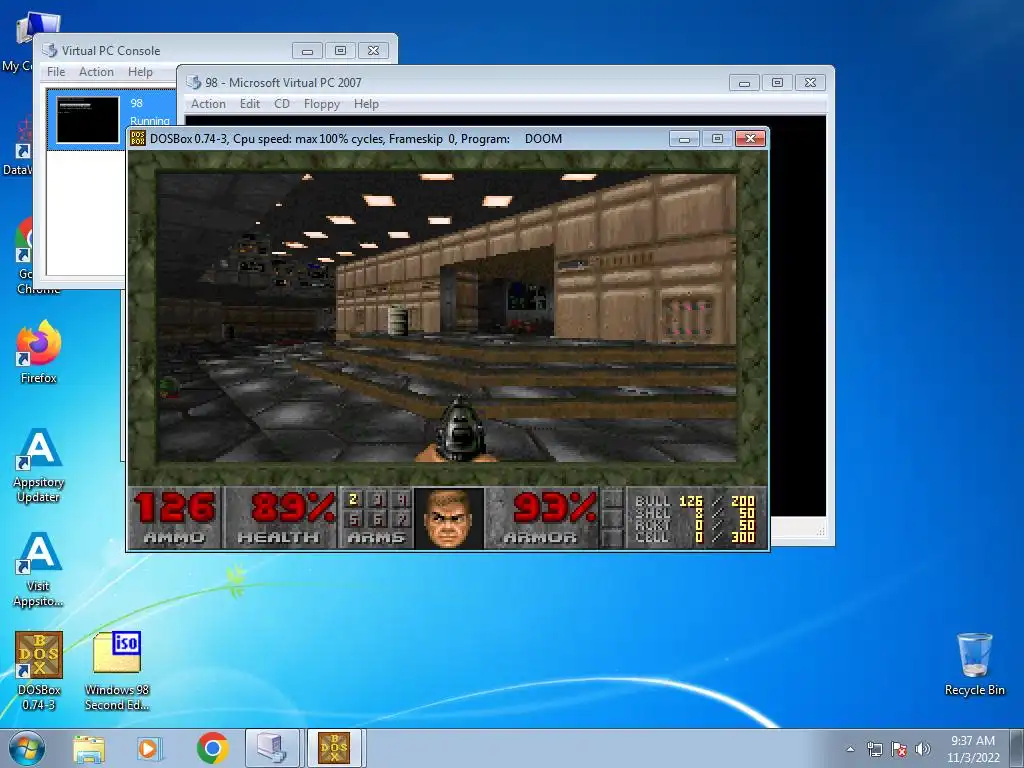Click the Virtual PC 2007 title bar icon
The height and width of the screenshot is (768, 1024).
click(x=194, y=82)
